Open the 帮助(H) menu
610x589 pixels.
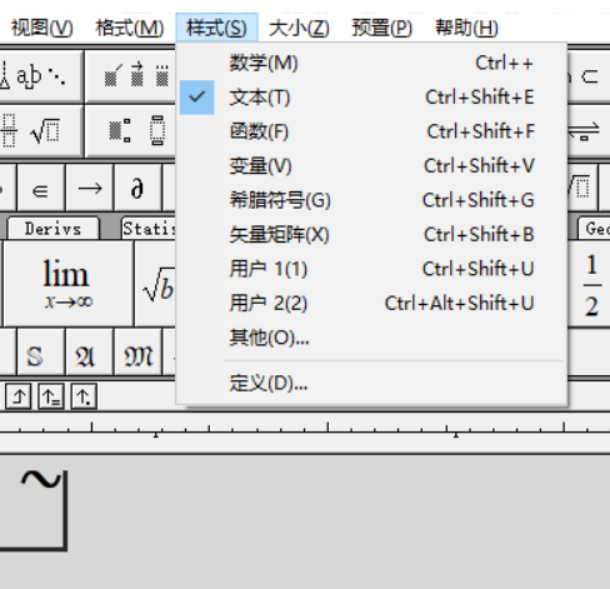[x=466, y=28]
